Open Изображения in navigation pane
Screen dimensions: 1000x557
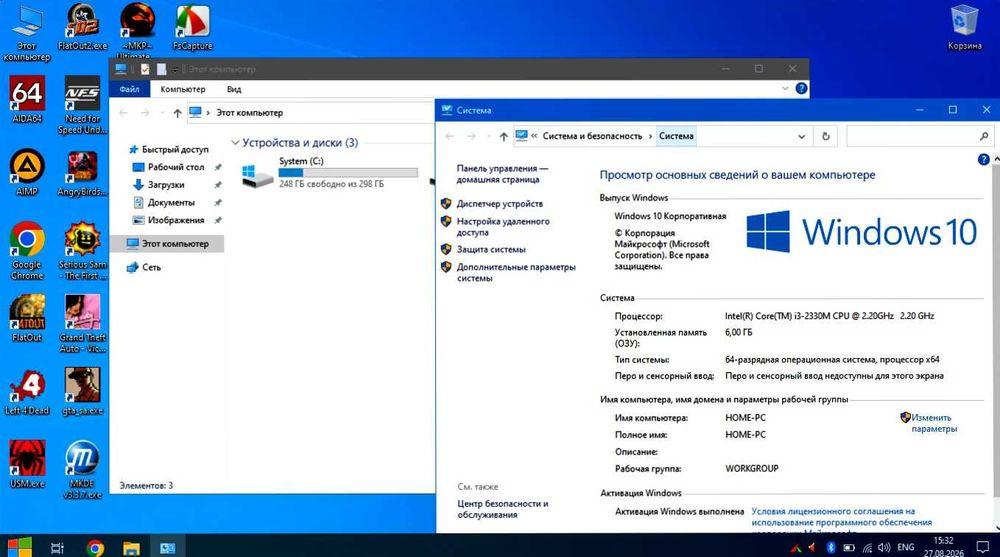tap(169, 220)
